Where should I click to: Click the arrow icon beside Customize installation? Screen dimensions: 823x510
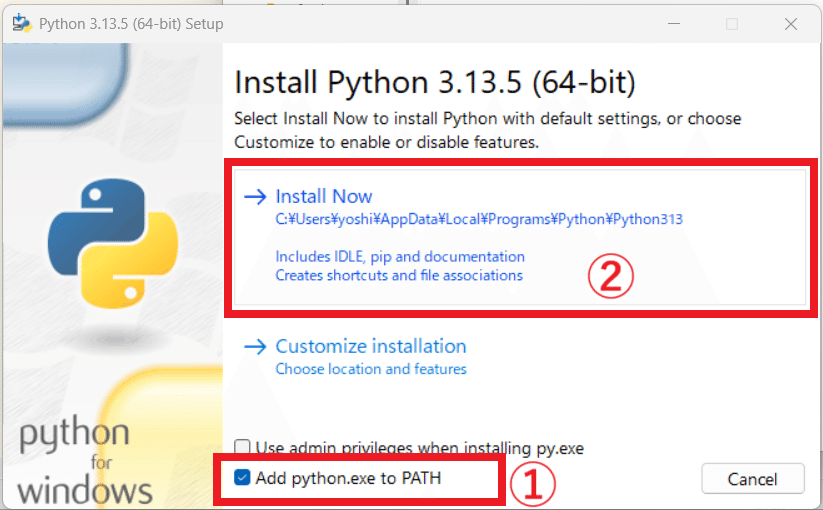click(x=256, y=347)
